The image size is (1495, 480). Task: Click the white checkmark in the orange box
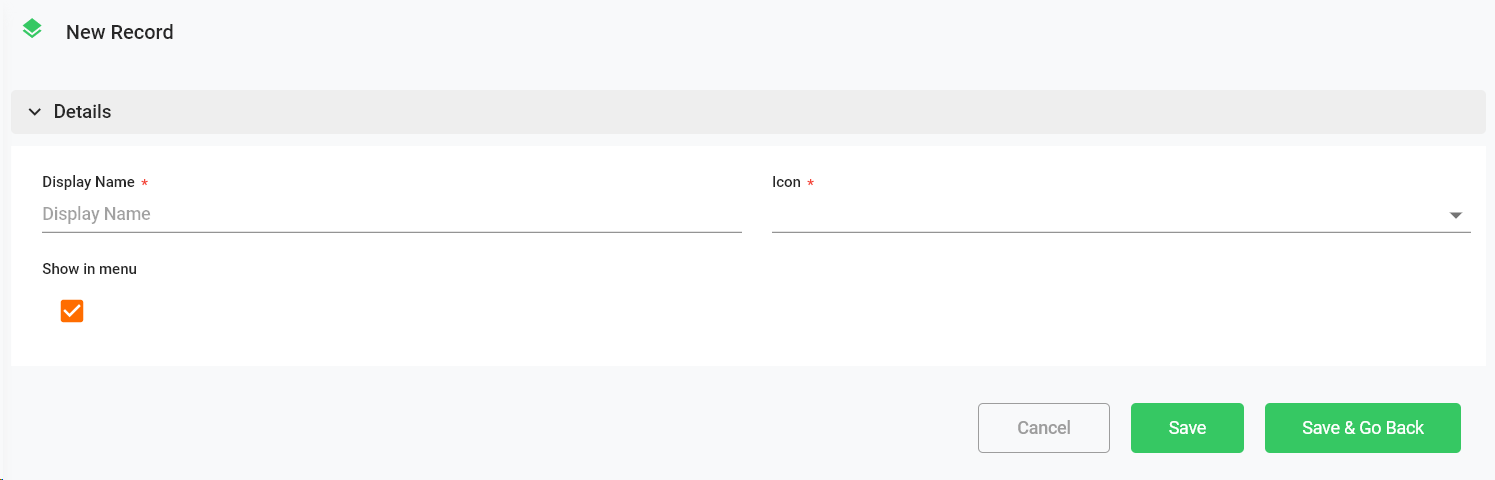[72, 311]
